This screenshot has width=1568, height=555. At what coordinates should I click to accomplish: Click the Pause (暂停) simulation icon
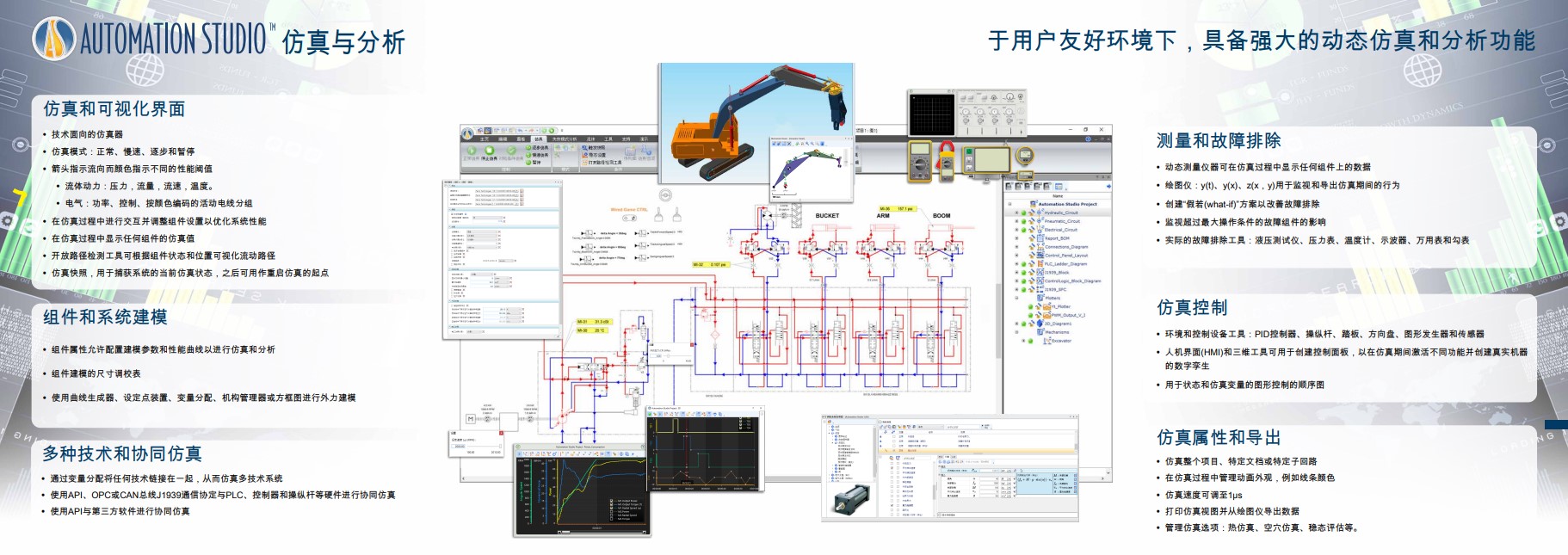528,163
